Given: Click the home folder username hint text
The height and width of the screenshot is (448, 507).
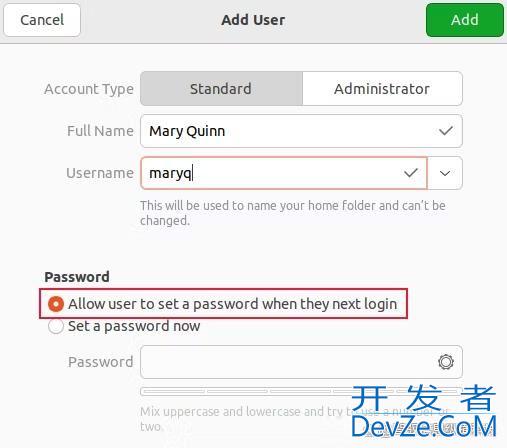Looking at the screenshot, I should coord(293,213).
